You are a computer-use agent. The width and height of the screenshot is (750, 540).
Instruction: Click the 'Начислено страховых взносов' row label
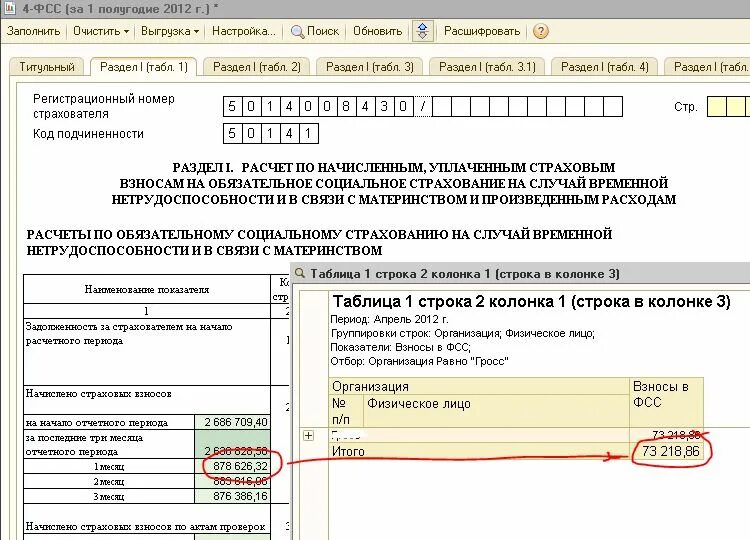[99, 394]
